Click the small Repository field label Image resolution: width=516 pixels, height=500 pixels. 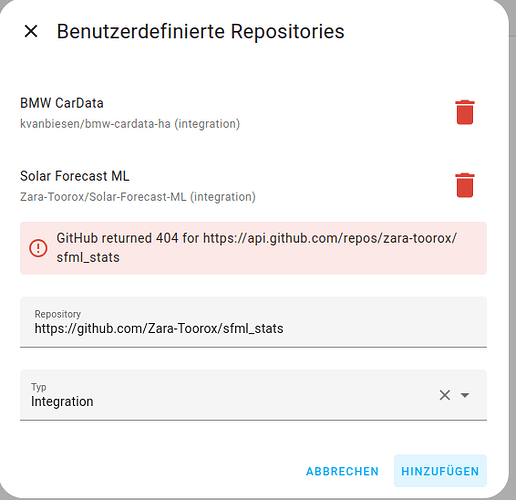coord(58,314)
